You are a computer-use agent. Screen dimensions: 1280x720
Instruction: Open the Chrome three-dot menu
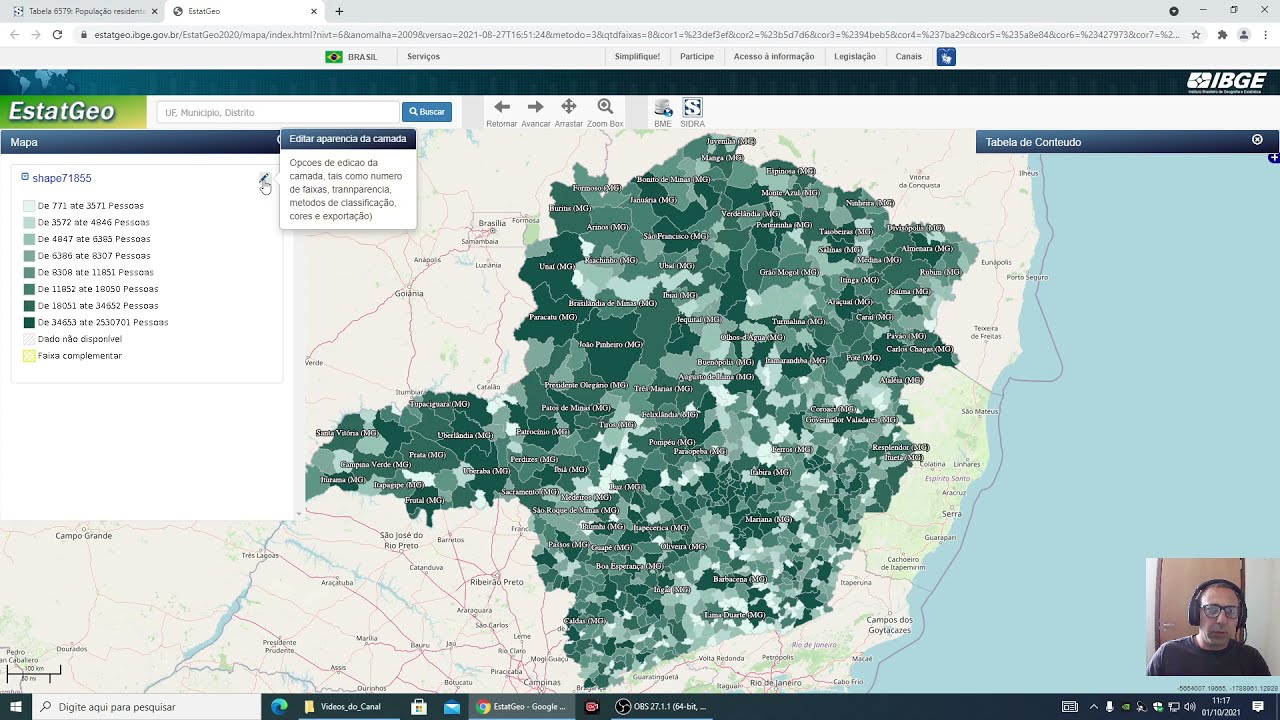point(1265,34)
